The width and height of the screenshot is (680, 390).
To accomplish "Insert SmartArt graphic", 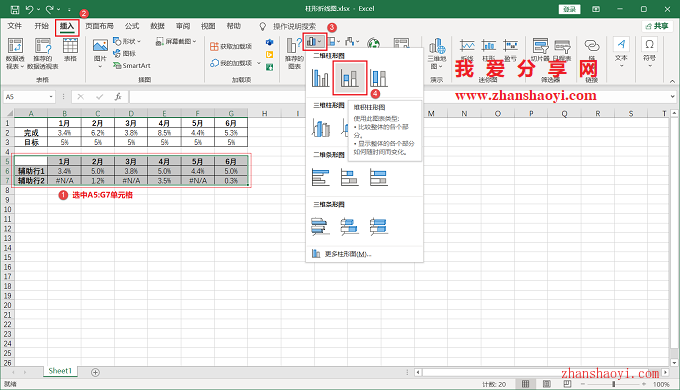I will pos(132,66).
